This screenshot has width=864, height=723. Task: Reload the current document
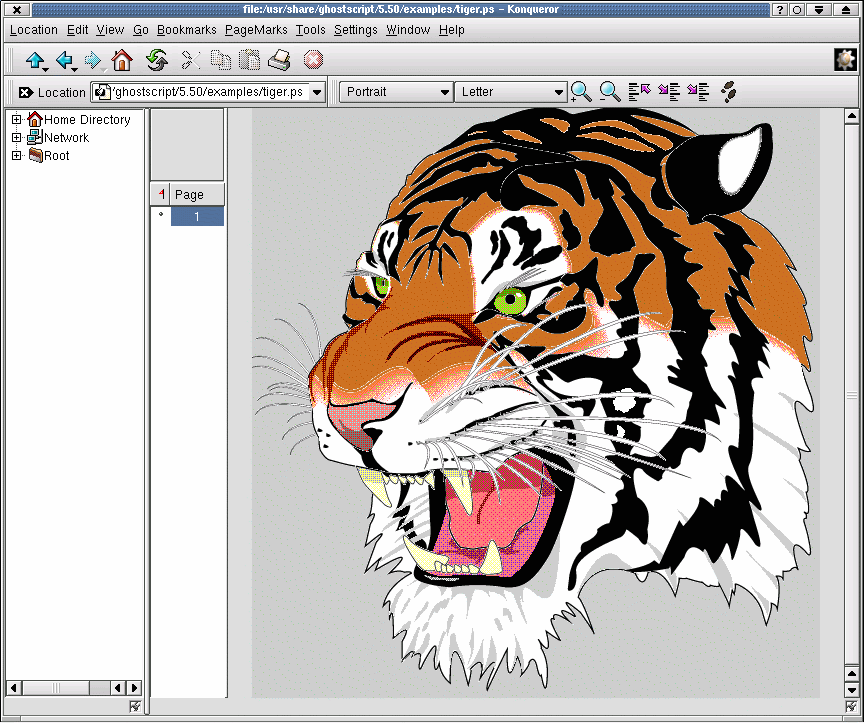157,60
